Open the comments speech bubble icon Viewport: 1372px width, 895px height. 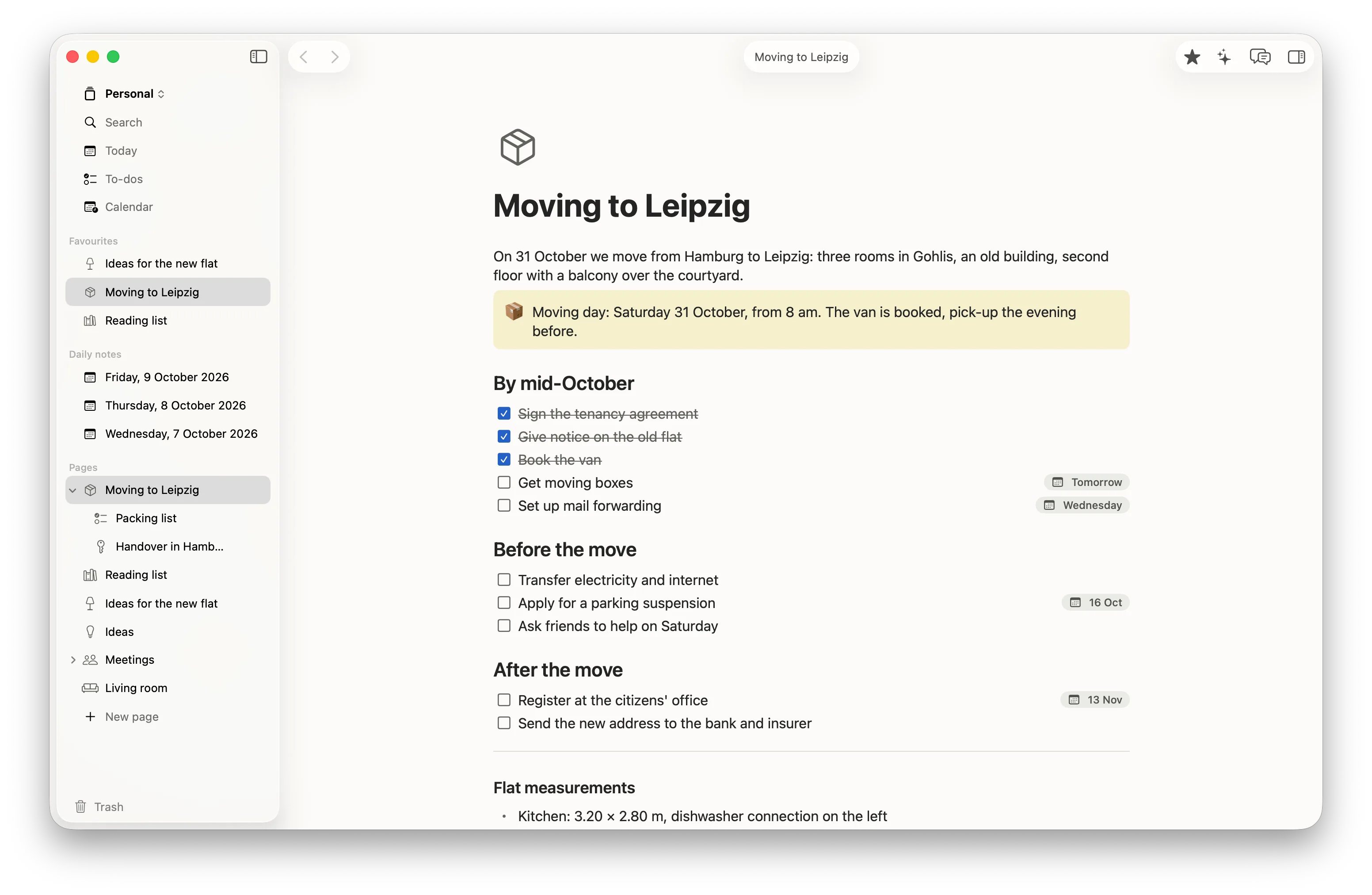pyautogui.click(x=1260, y=57)
